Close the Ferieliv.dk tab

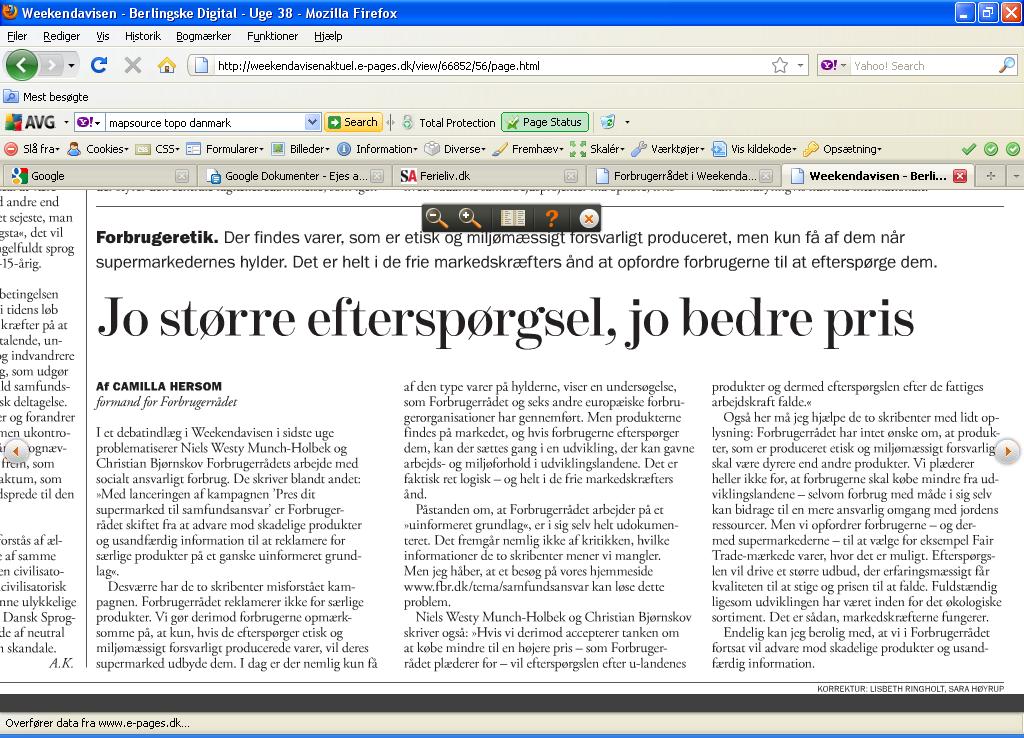(x=571, y=176)
